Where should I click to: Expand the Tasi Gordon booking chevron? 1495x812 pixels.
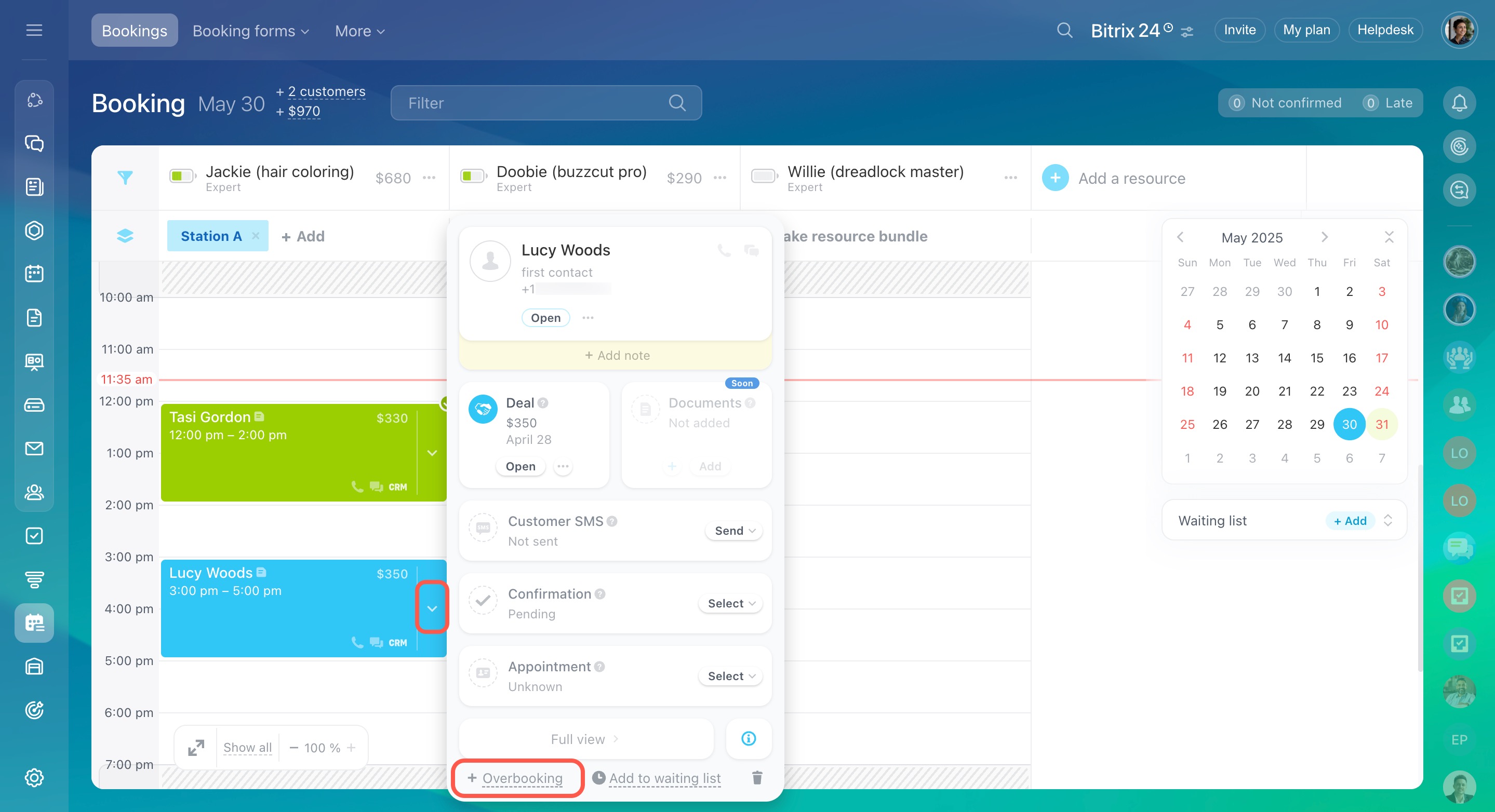[432, 453]
